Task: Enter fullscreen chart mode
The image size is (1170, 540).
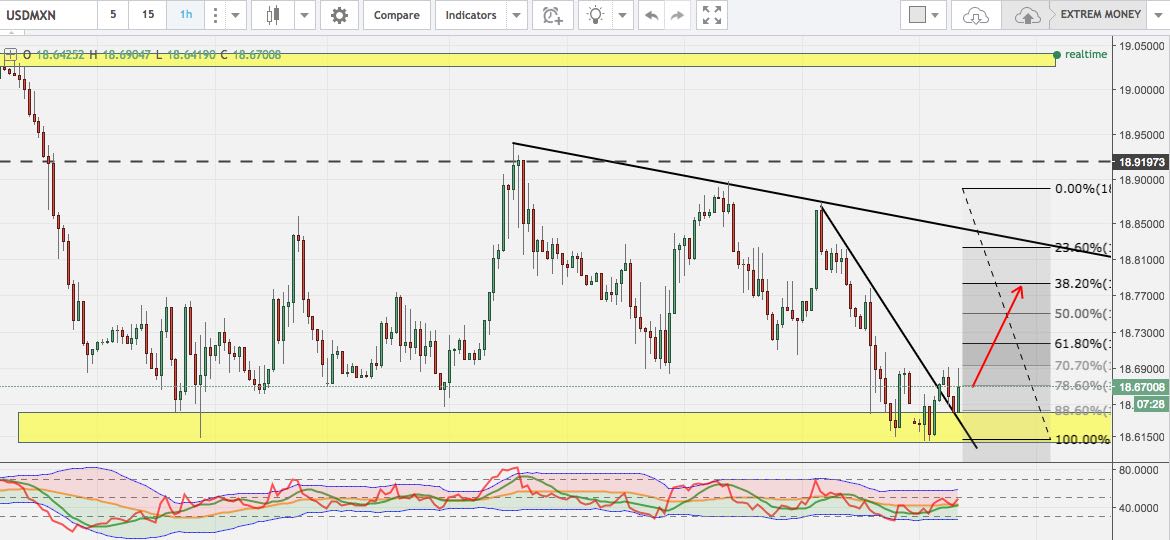Action: [711, 15]
